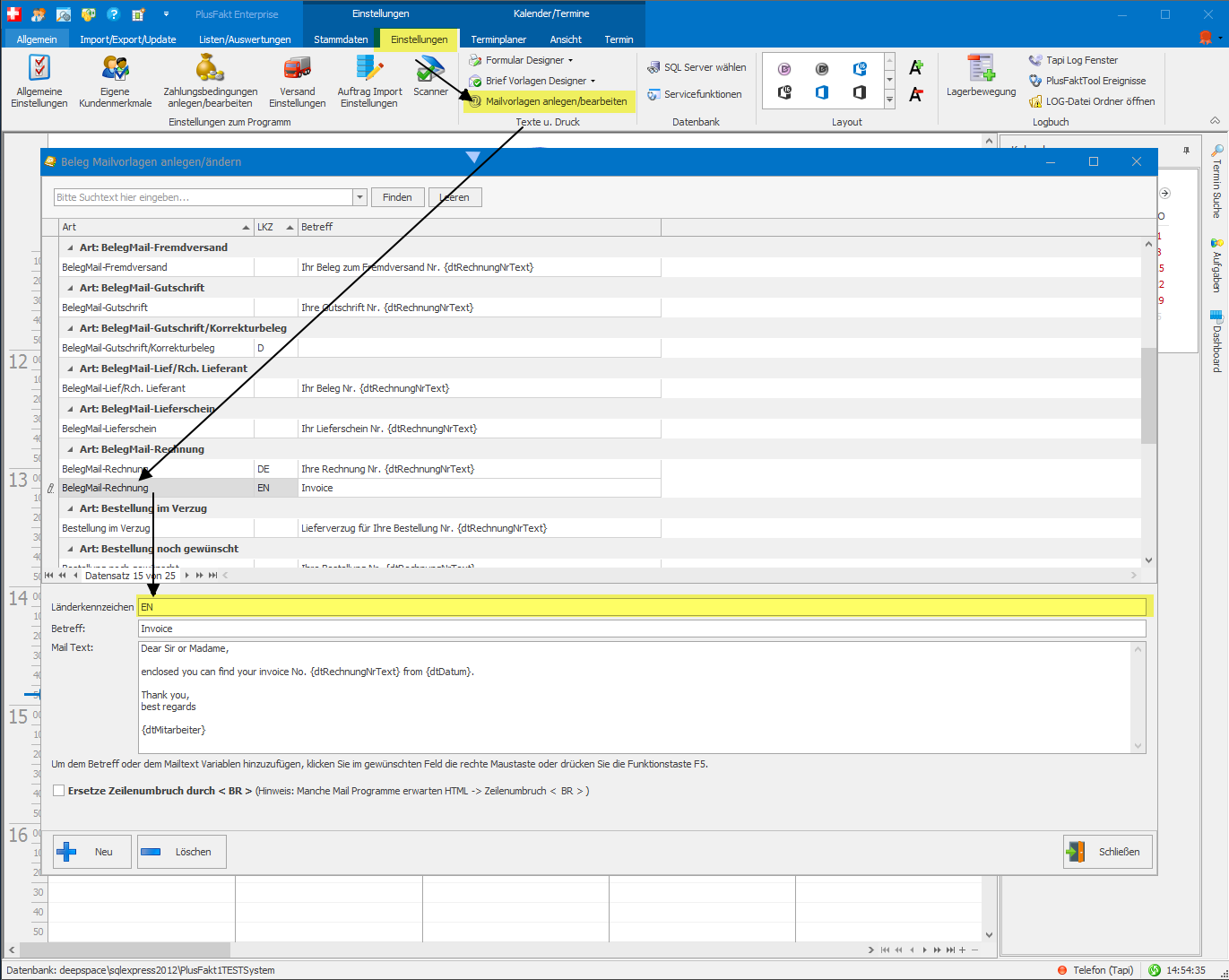Collapse group Art: BelegMail-Fremdversand
The width and height of the screenshot is (1229, 980).
(x=71, y=247)
